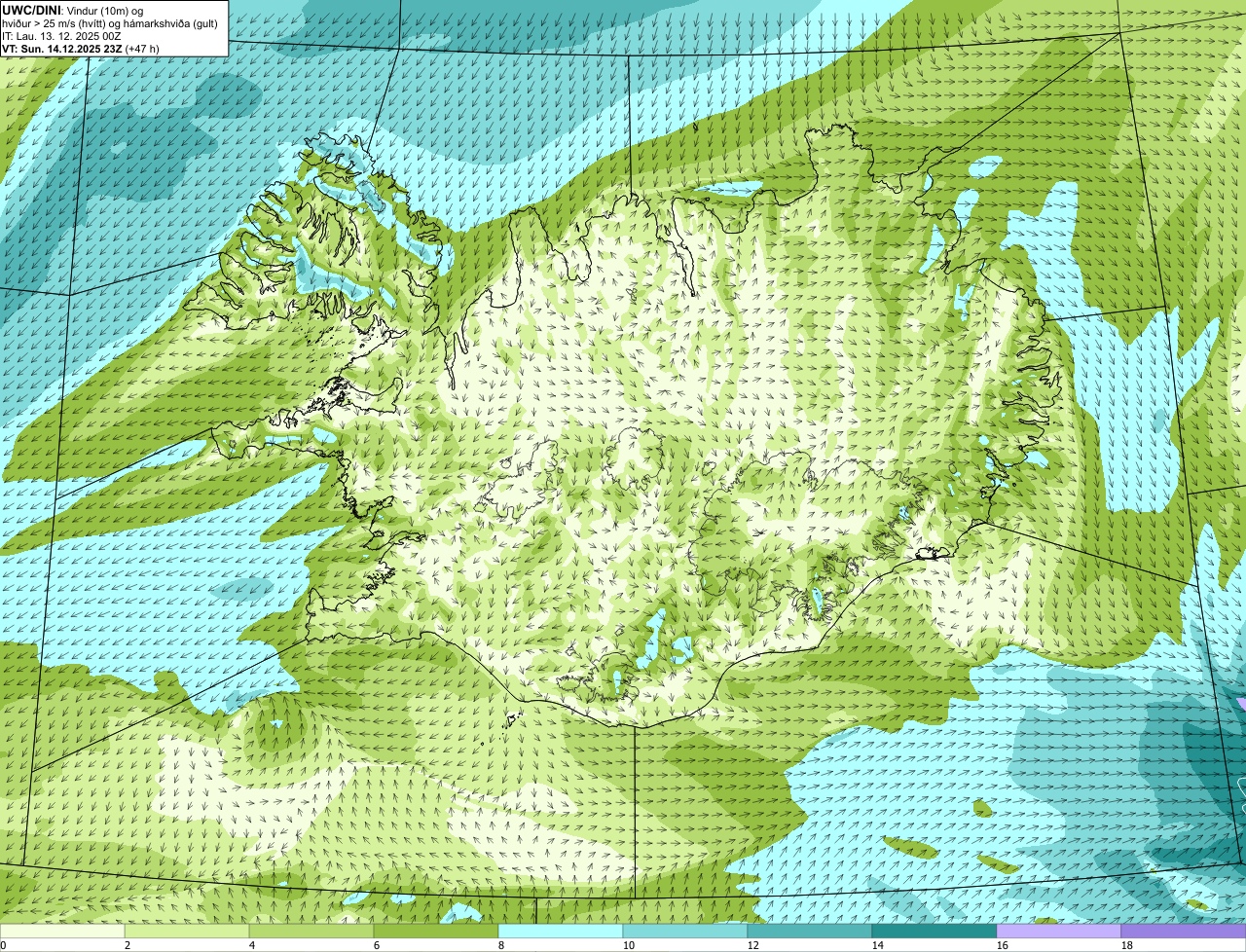Click the "4" label on the color scale
The width and height of the screenshot is (1246, 952).
pyautogui.click(x=252, y=945)
